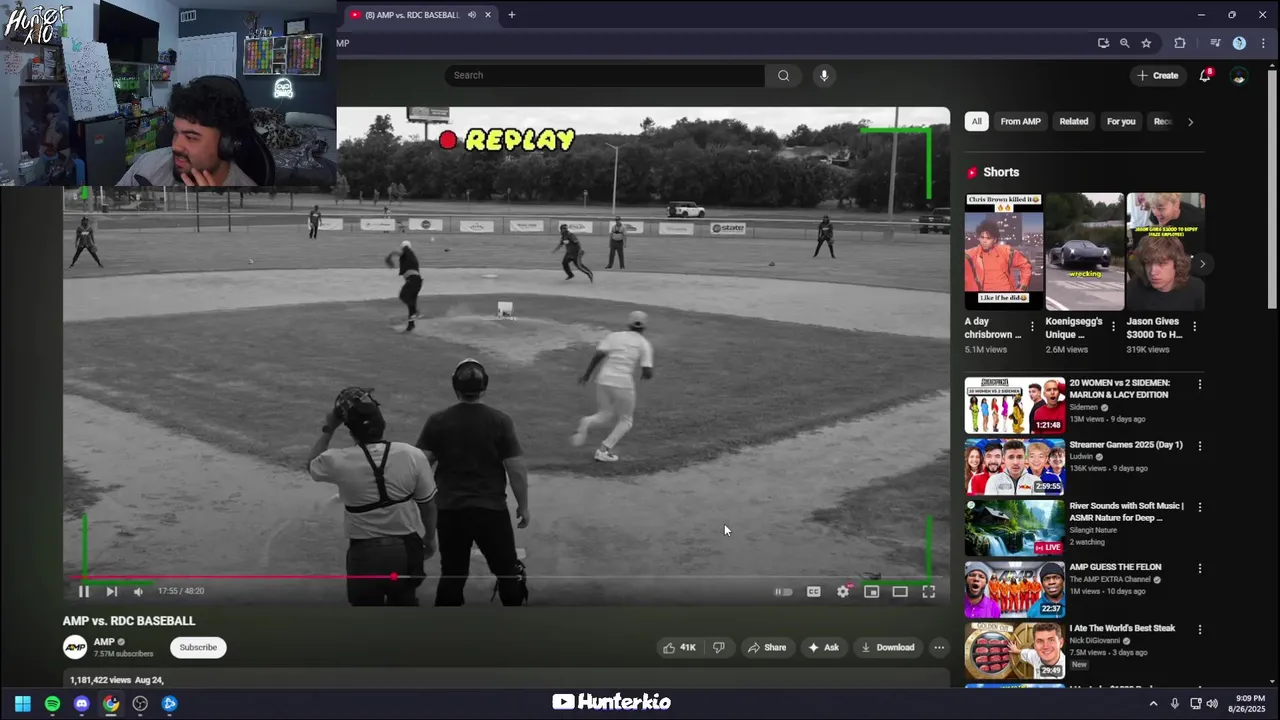Open menu for Jason Gives $3000 short
The width and height of the screenshot is (1280, 720).
1194,327
